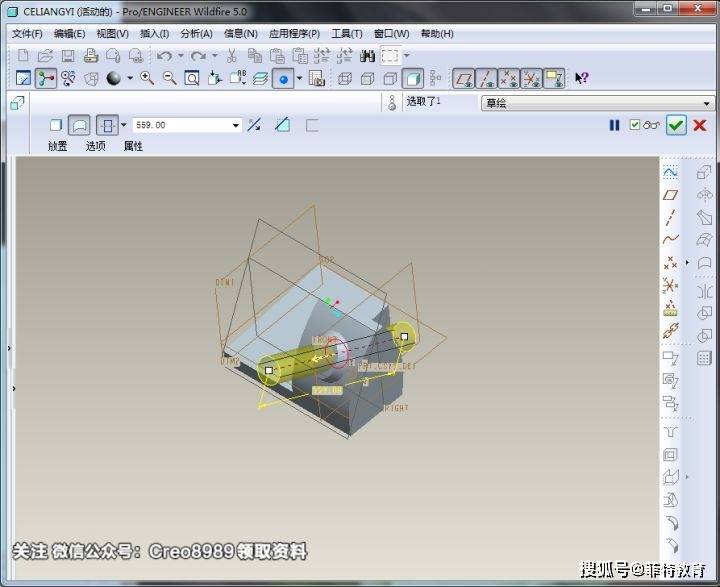
Task: Toggle the surface extrude option
Action: click(79, 125)
